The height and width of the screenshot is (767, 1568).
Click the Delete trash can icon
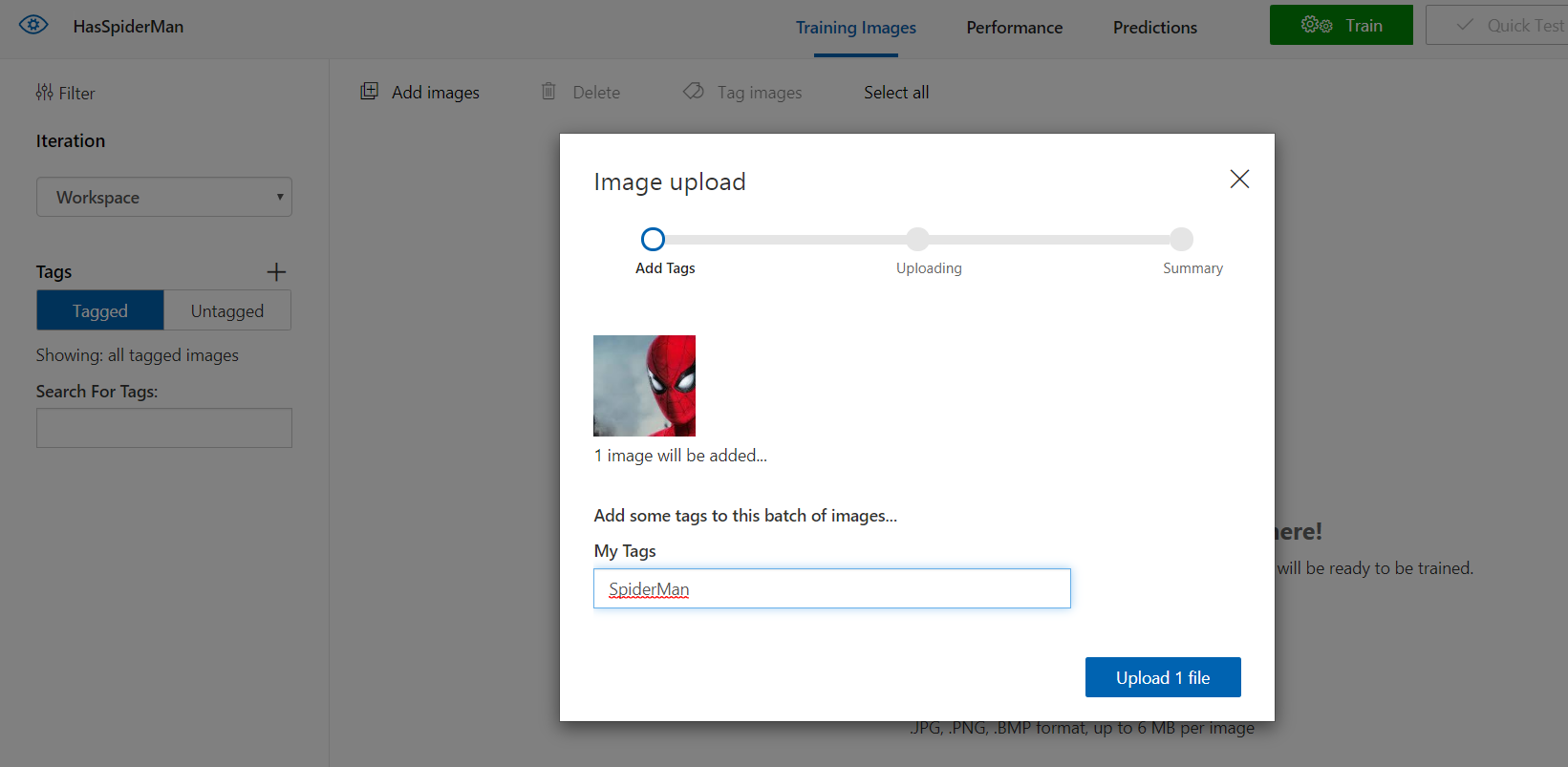tap(548, 92)
